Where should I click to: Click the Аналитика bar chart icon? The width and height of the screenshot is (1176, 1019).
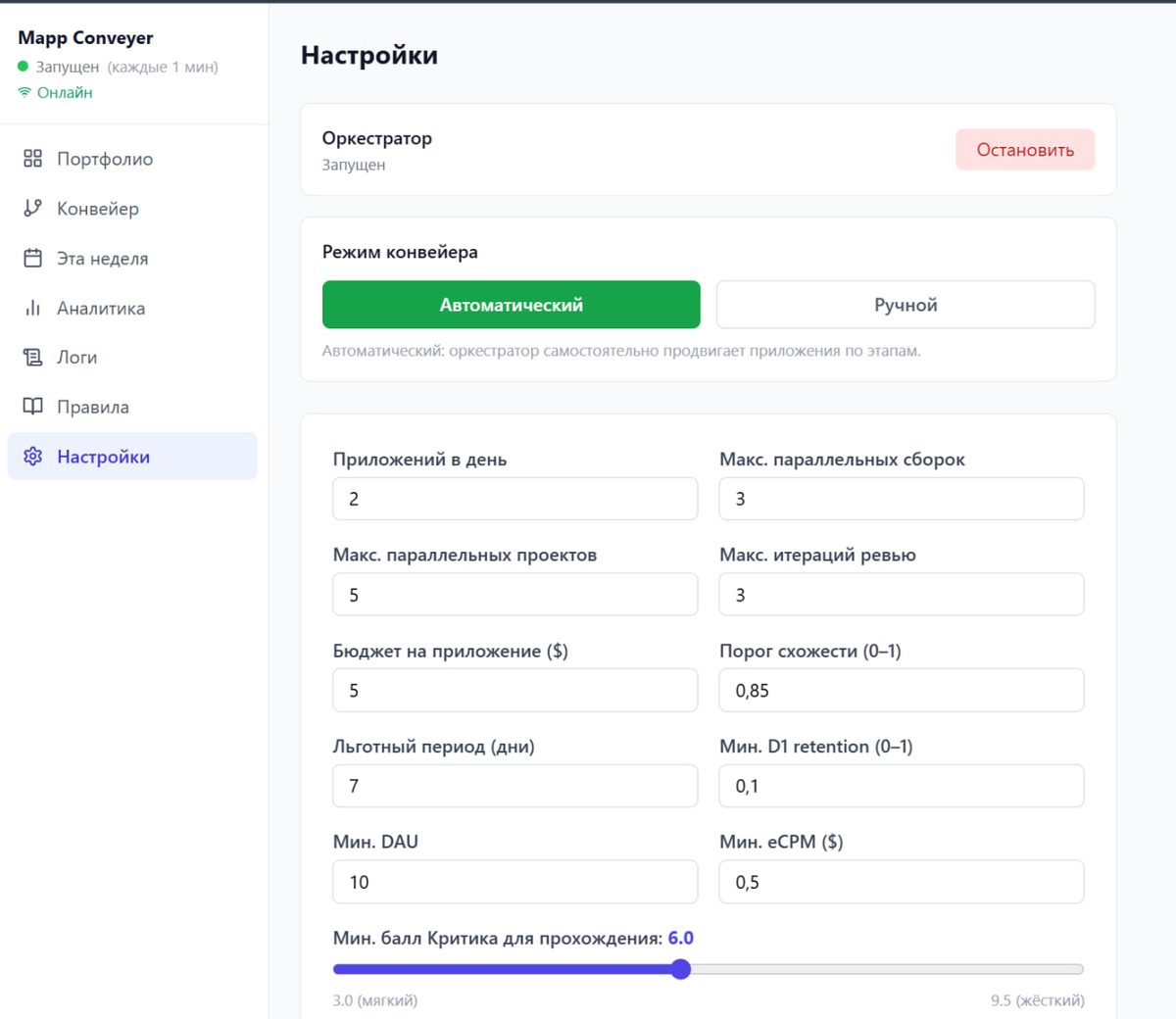pyautogui.click(x=32, y=308)
